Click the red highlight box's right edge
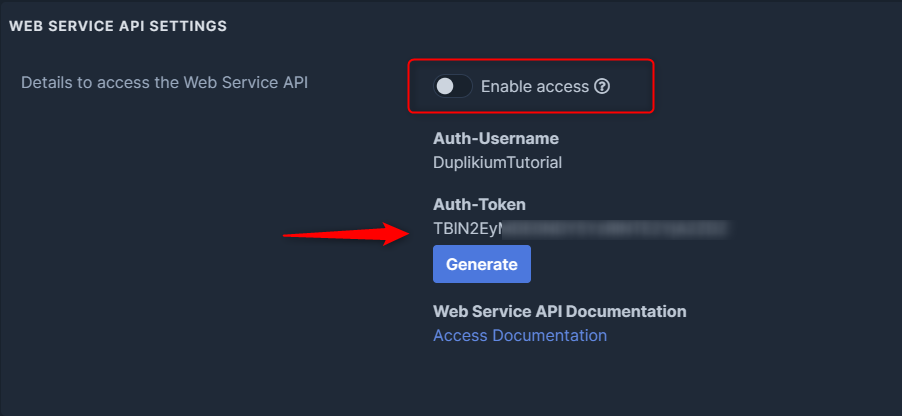Viewport: 902px width, 416px height. (x=654, y=87)
